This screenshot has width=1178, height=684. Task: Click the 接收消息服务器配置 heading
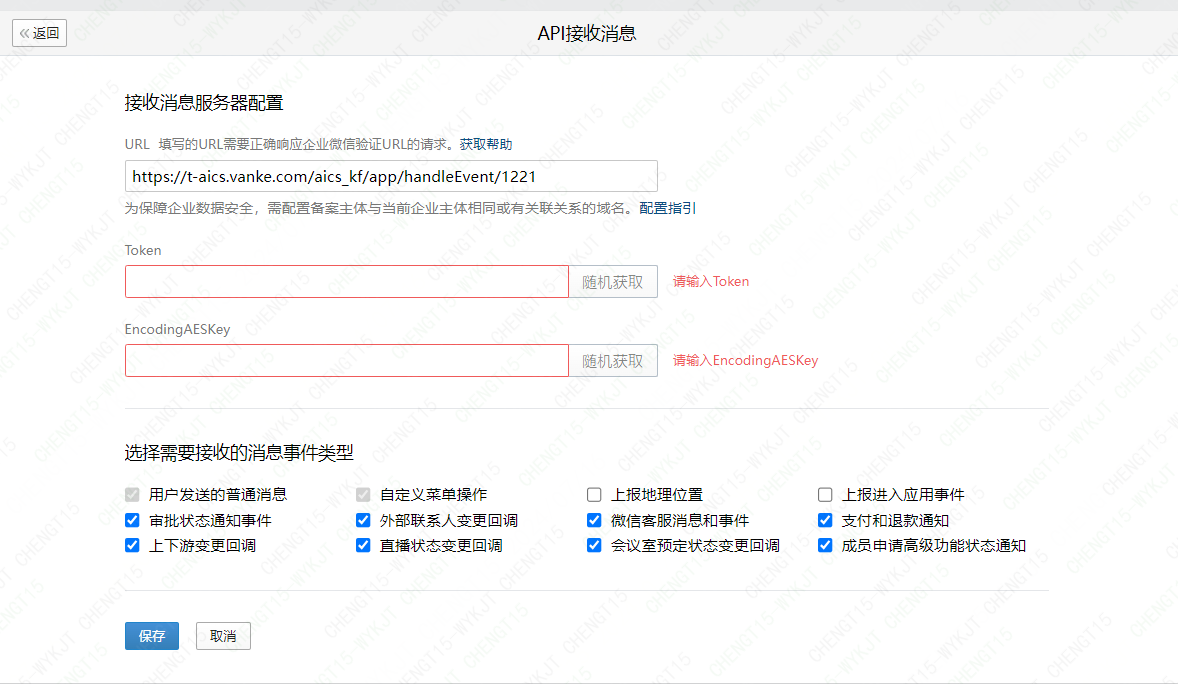(204, 103)
